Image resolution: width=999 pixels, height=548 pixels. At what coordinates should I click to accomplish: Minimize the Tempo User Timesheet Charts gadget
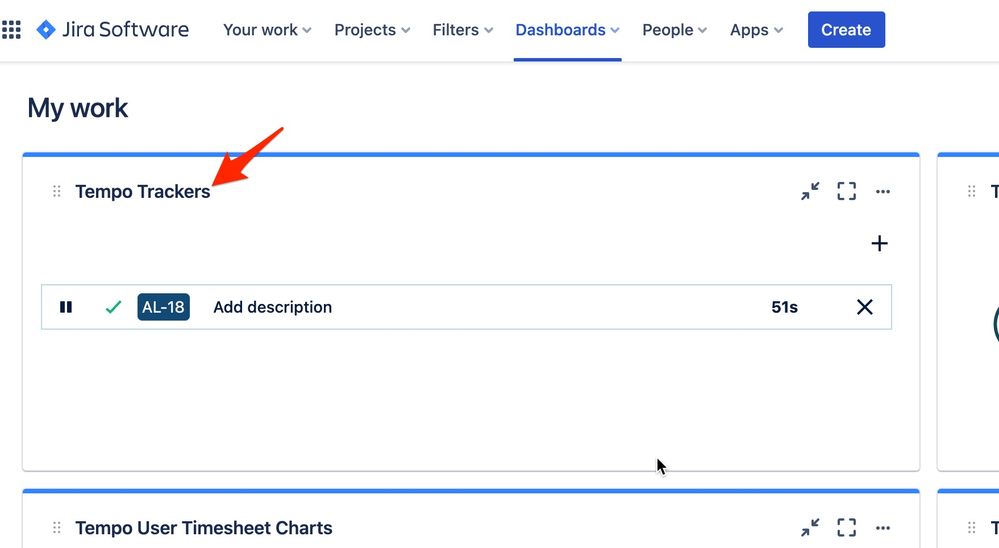coord(810,528)
